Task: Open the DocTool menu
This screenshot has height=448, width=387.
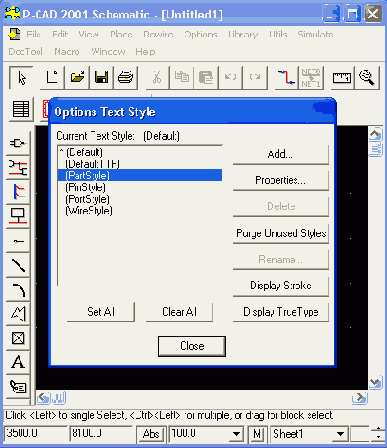Action: (x=25, y=52)
